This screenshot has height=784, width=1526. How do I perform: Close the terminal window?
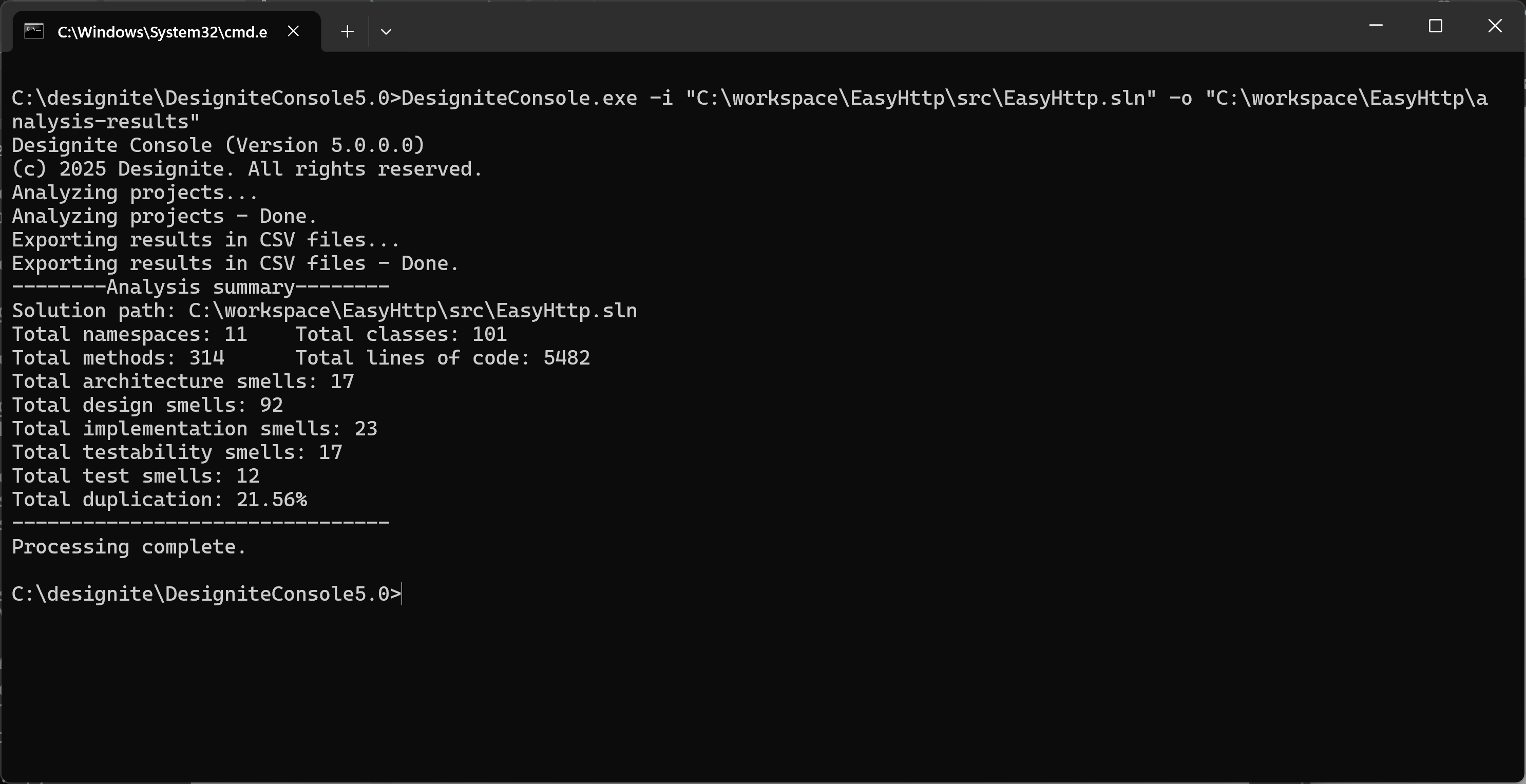1495,26
